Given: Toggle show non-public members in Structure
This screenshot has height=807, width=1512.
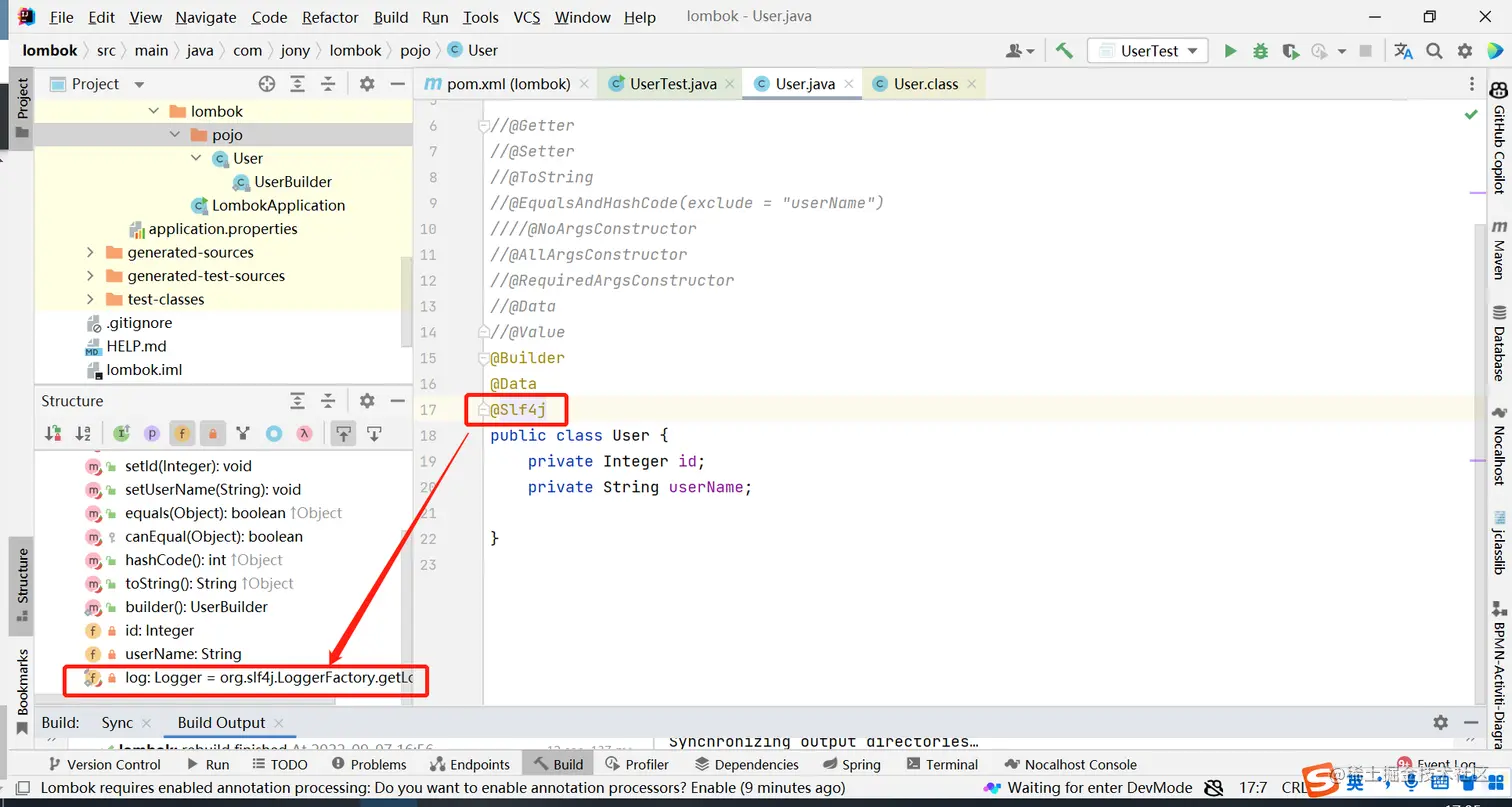Looking at the screenshot, I should (x=212, y=433).
